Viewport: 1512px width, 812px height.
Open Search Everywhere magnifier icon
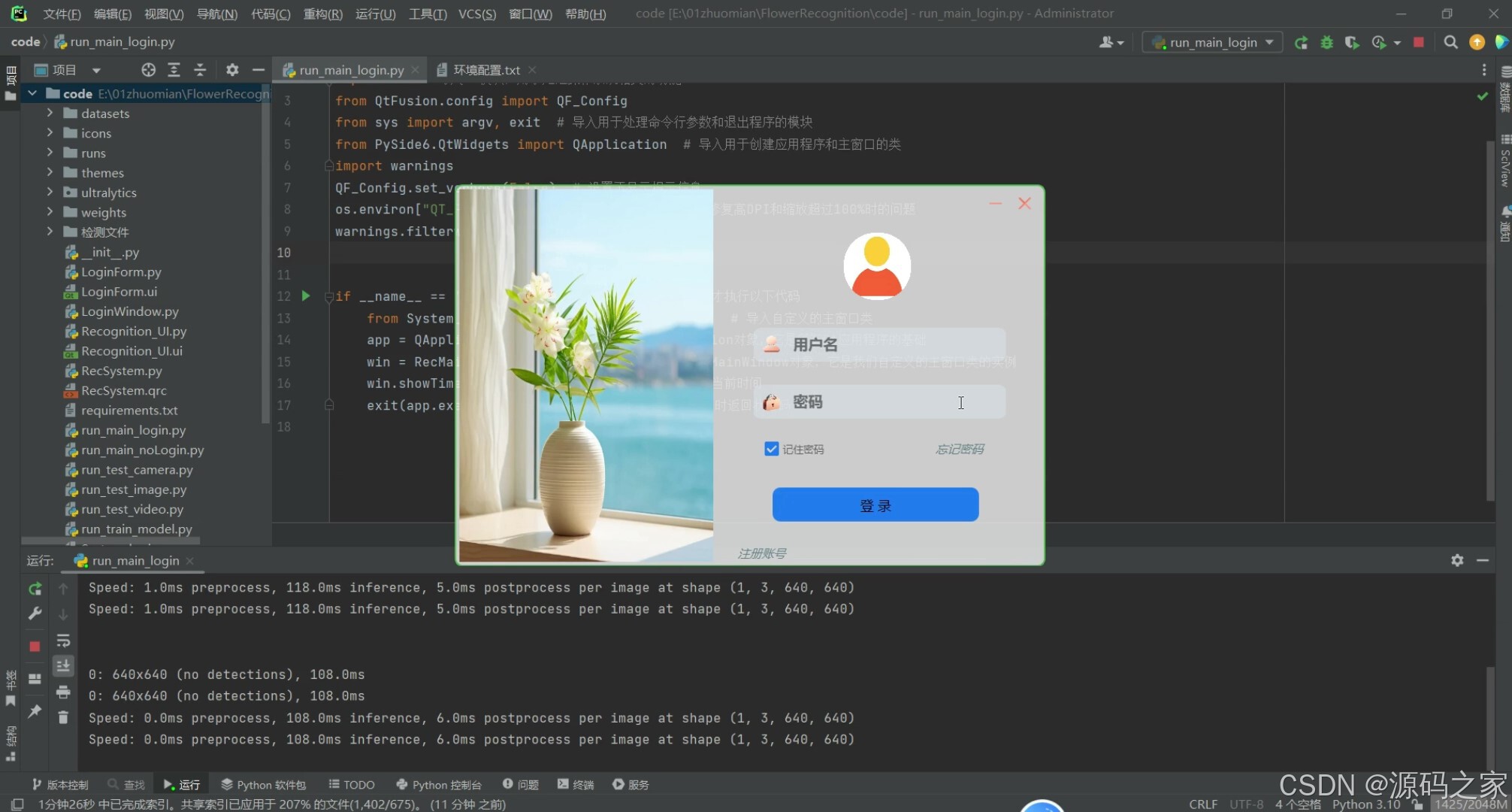[x=1450, y=42]
